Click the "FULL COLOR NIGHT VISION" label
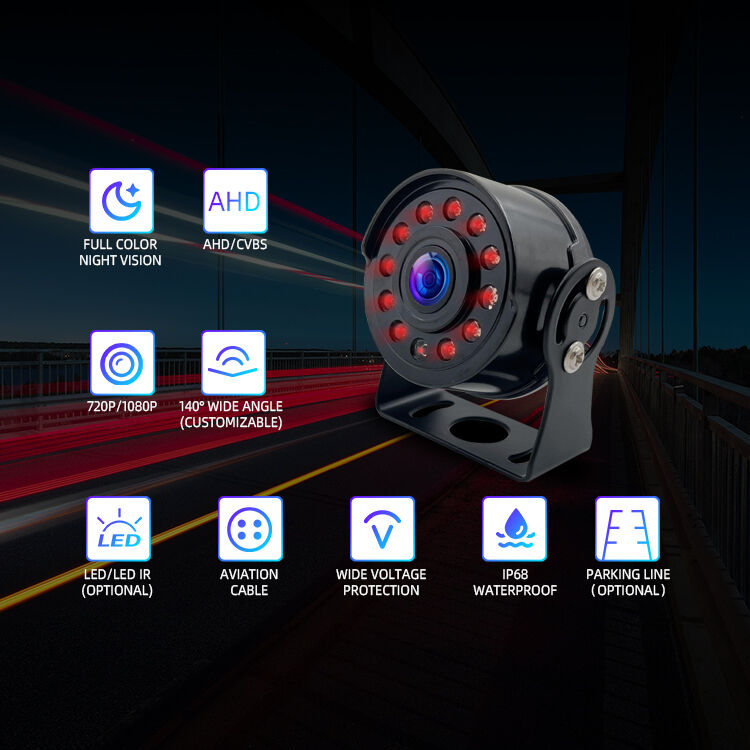750x750 pixels. [120, 252]
